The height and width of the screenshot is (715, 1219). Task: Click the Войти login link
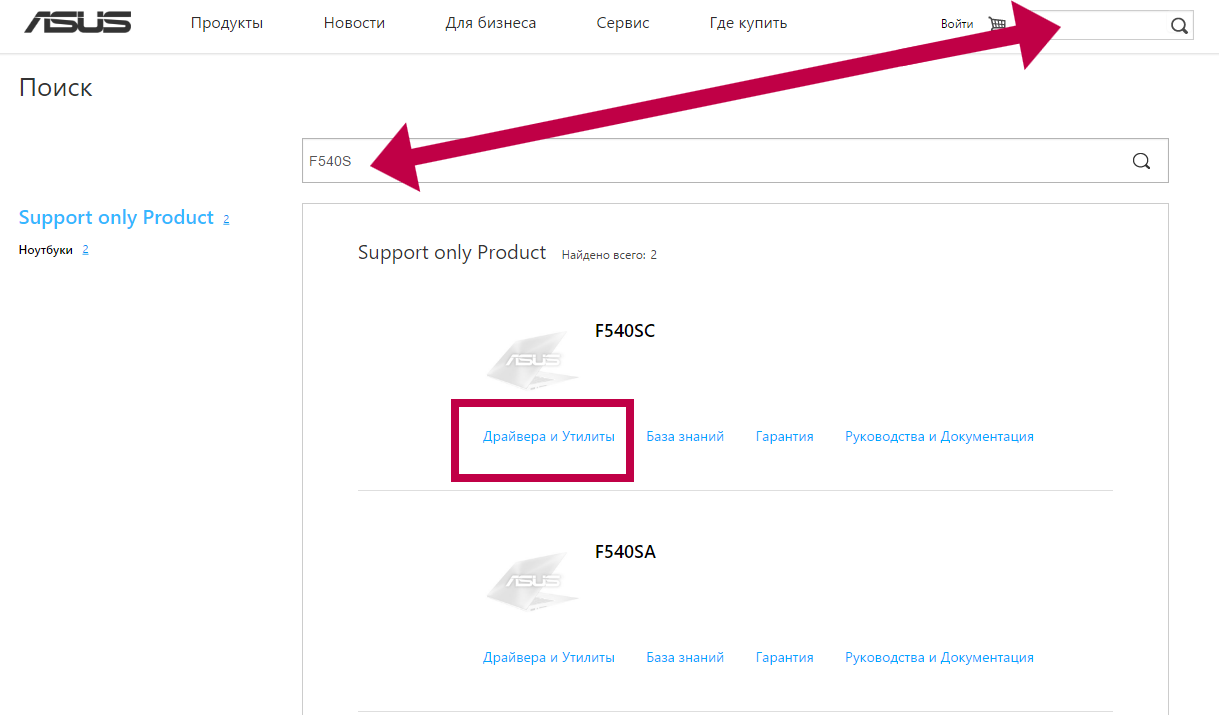pyautogui.click(x=957, y=24)
